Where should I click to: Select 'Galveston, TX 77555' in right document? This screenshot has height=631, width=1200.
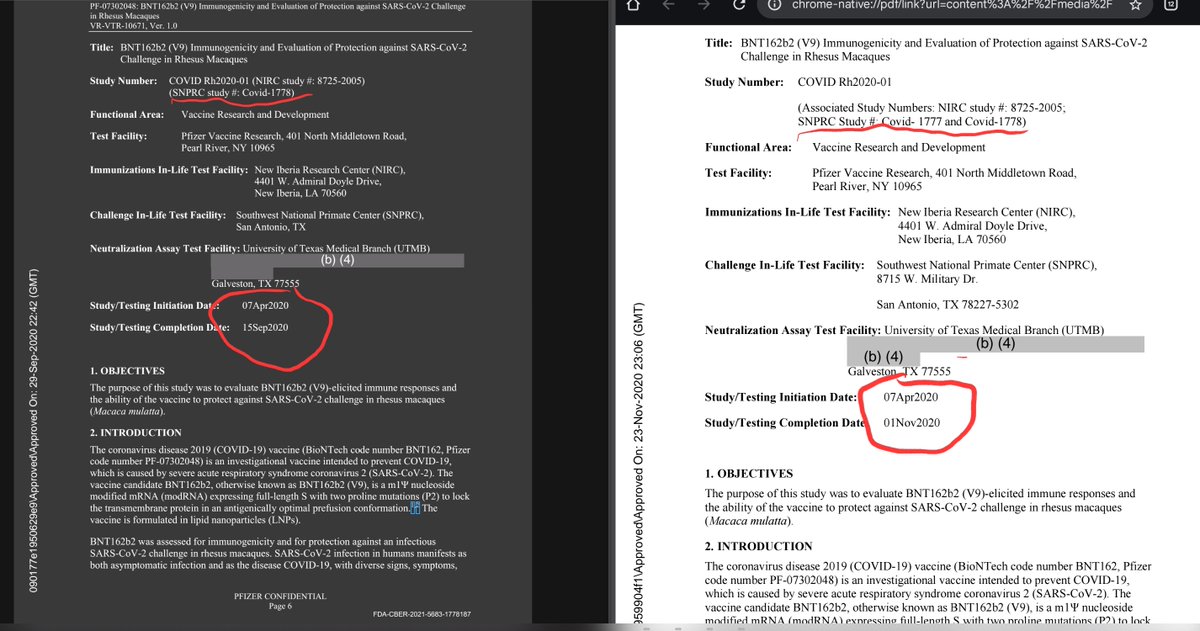pos(899,371)
